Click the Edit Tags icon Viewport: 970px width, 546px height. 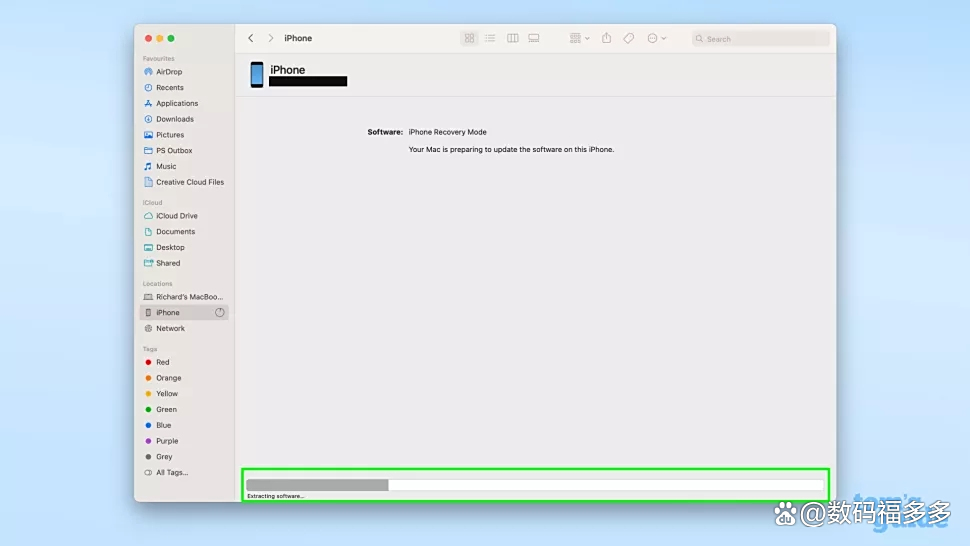pos(629,38)
